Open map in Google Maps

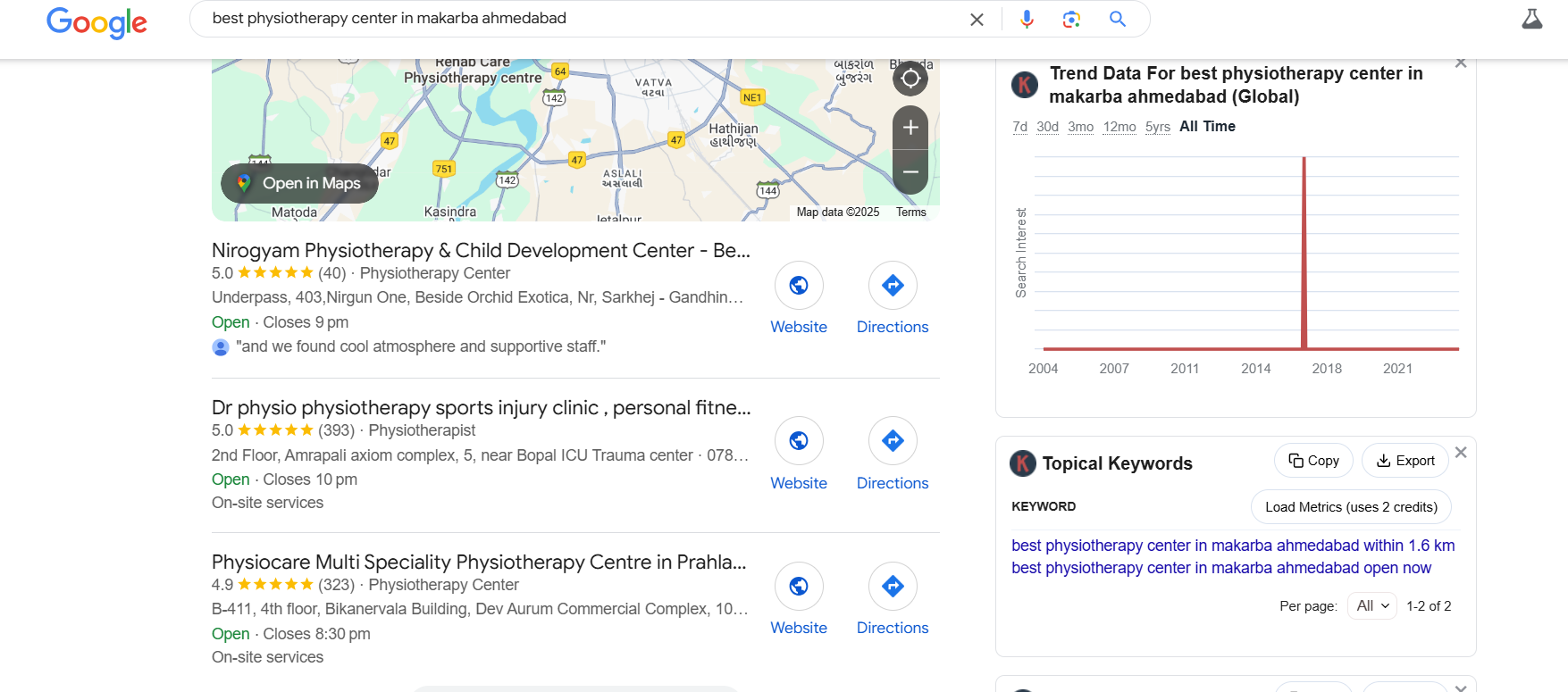299,183
